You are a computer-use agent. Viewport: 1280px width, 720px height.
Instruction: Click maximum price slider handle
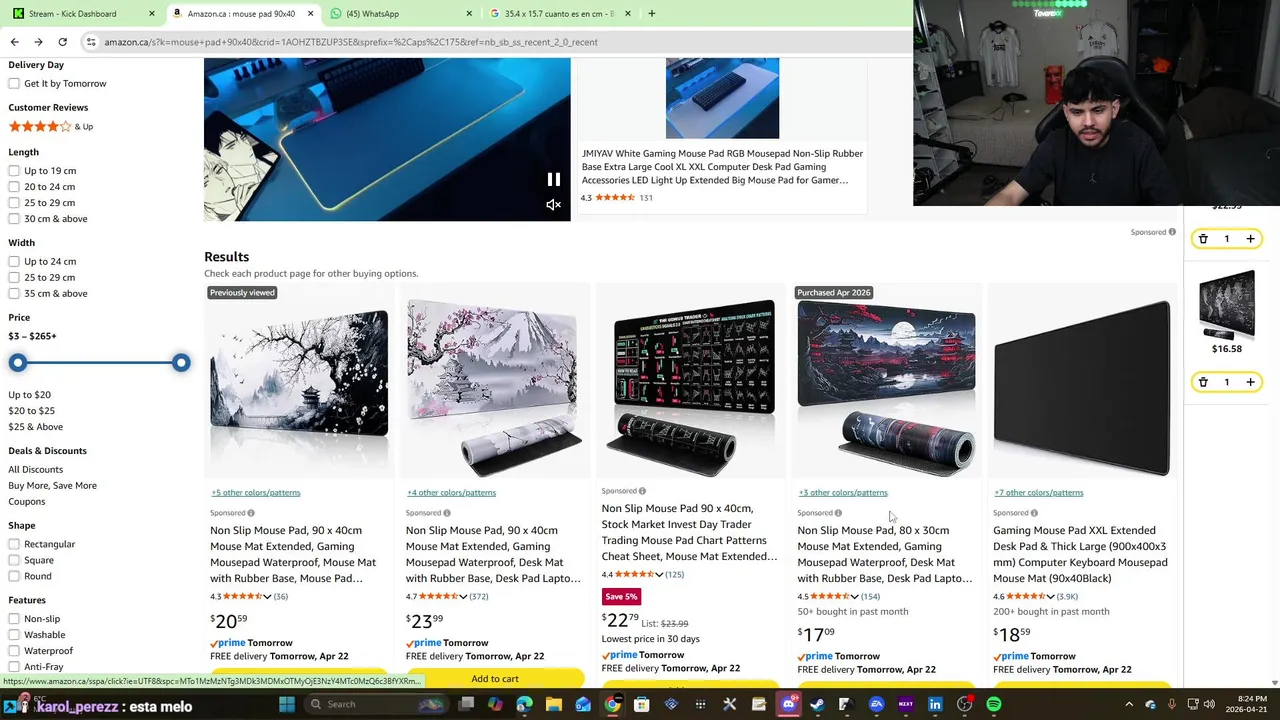(181, 363)
